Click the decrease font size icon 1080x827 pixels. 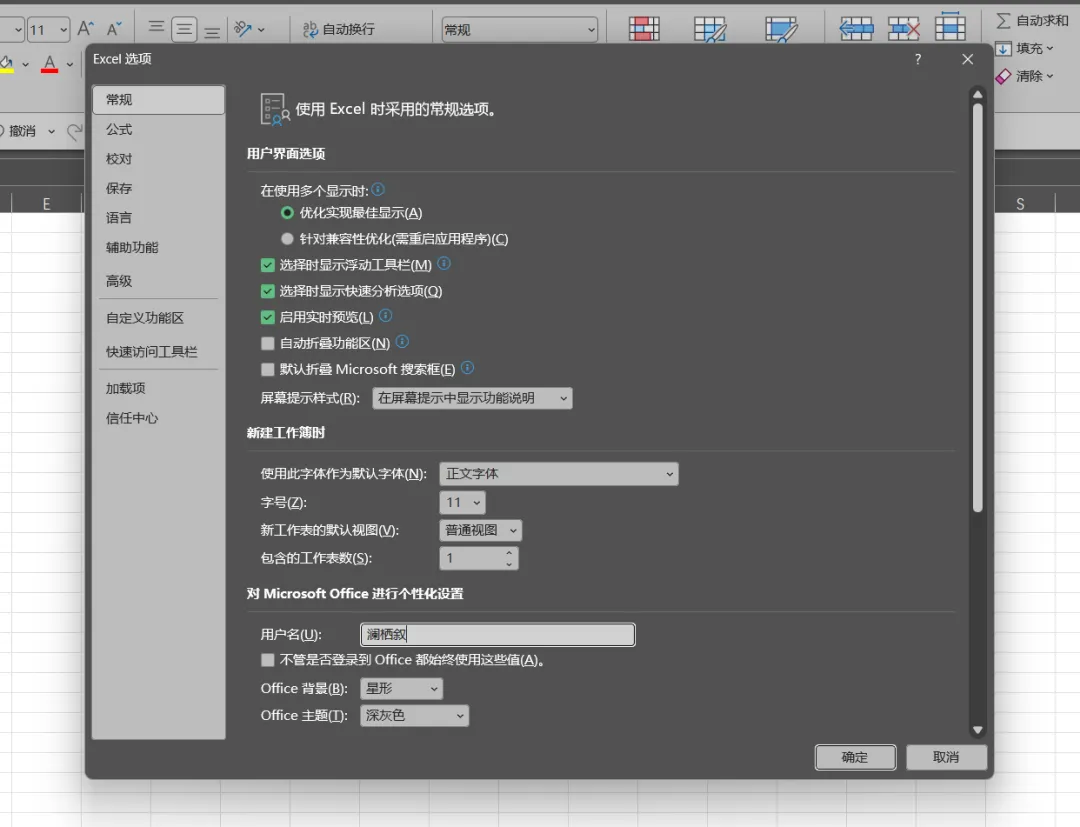pyautogui.click(x=114, y=29)
